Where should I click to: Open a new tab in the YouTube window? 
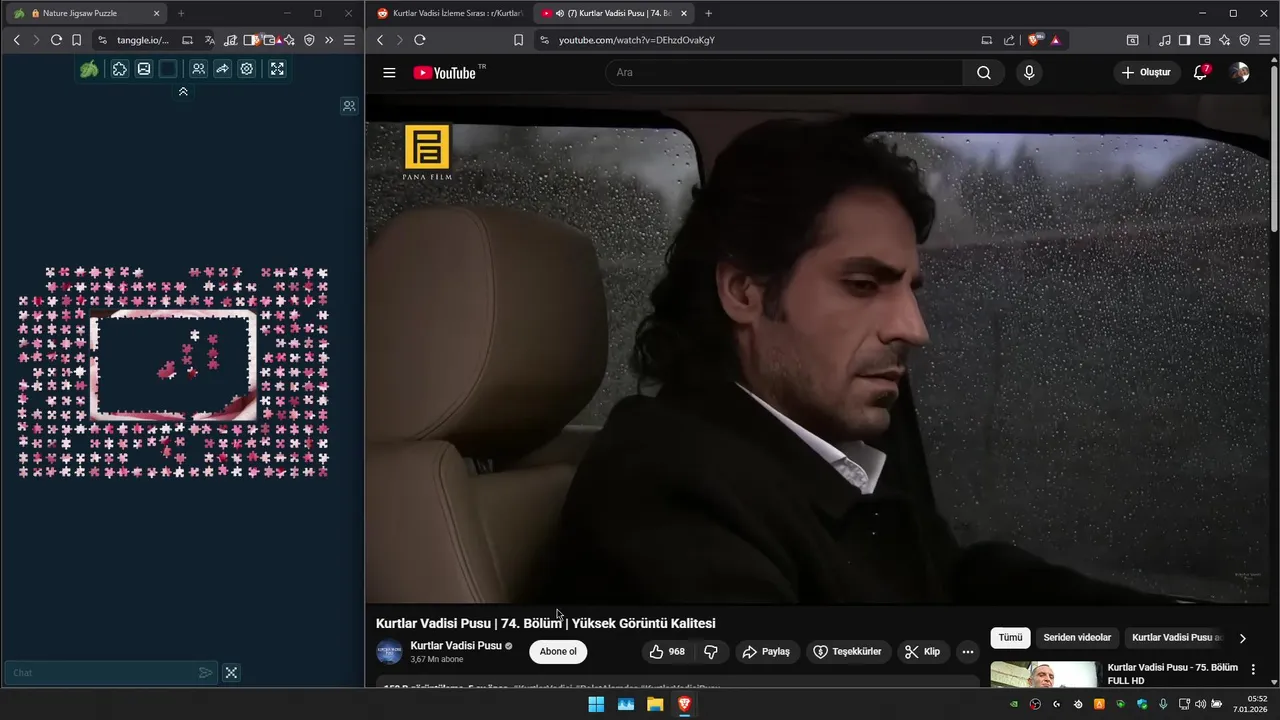point(708,13)
